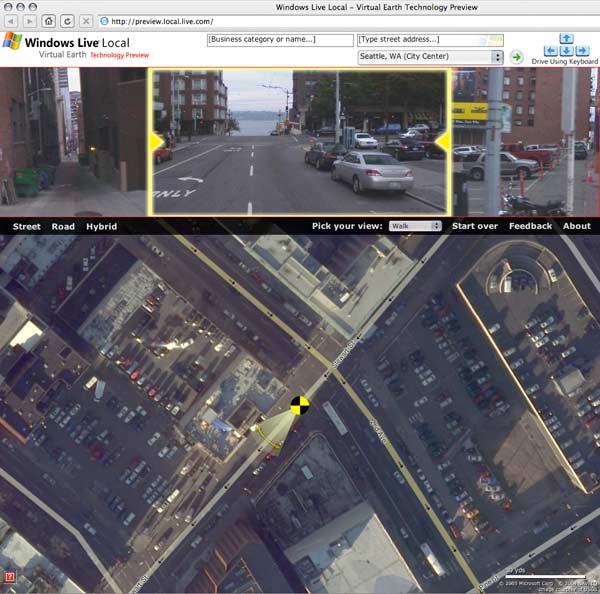Switch to Hybrid map view
The image size is (600, 594).
click(x=101, y=226)
